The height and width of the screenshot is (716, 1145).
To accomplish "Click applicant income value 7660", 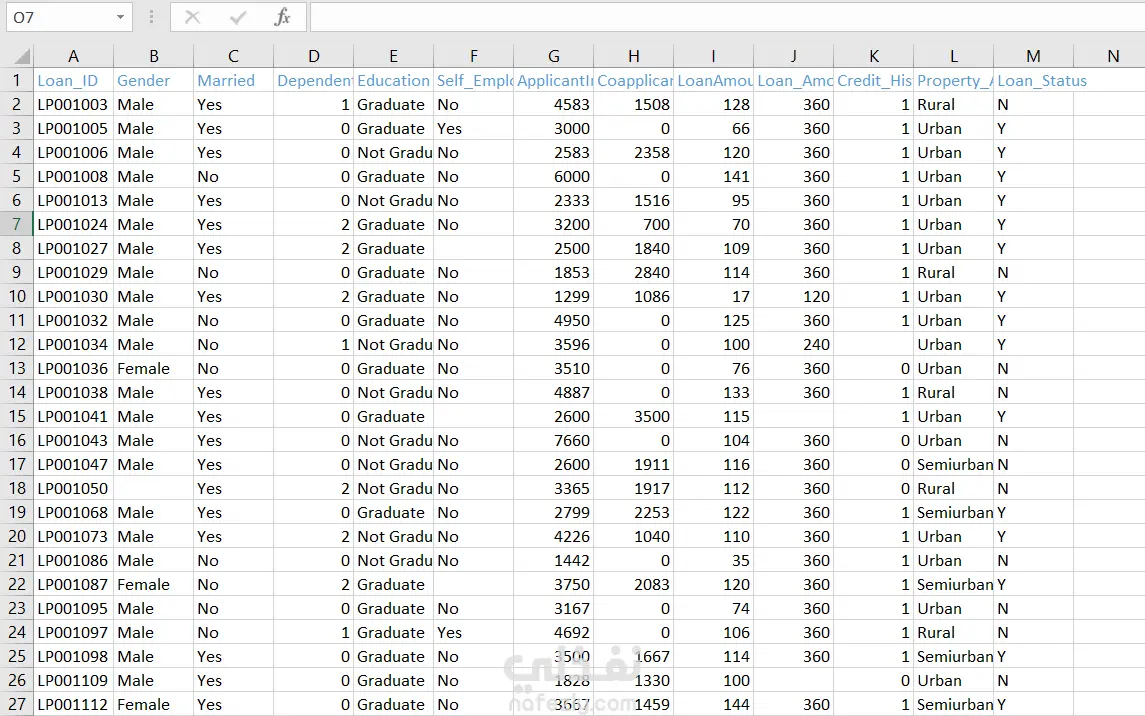I will point(554,440).
